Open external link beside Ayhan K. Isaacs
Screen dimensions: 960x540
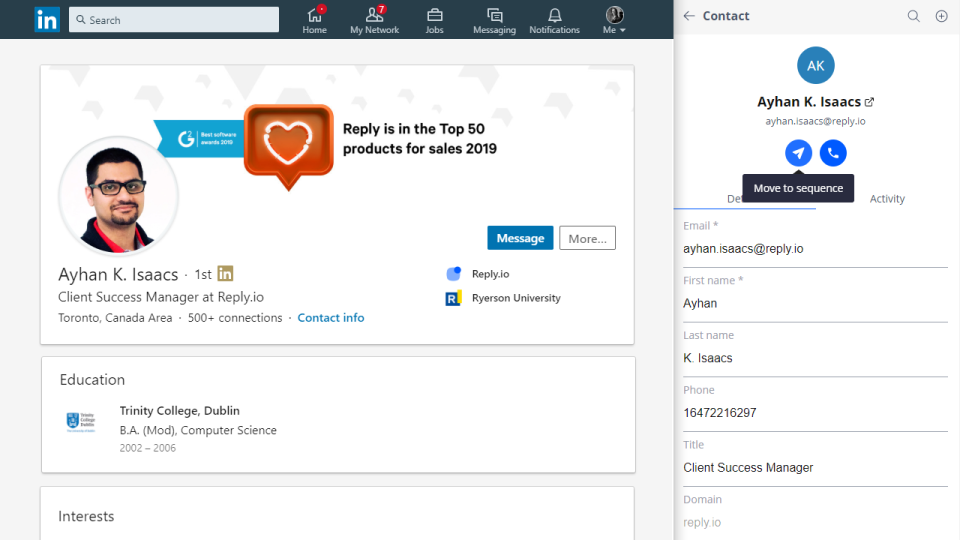click(869, 102)
